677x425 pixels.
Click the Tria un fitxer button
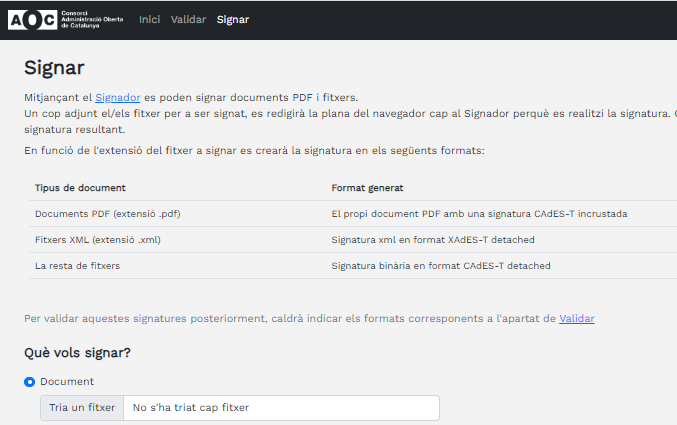[x=82, y=408]
